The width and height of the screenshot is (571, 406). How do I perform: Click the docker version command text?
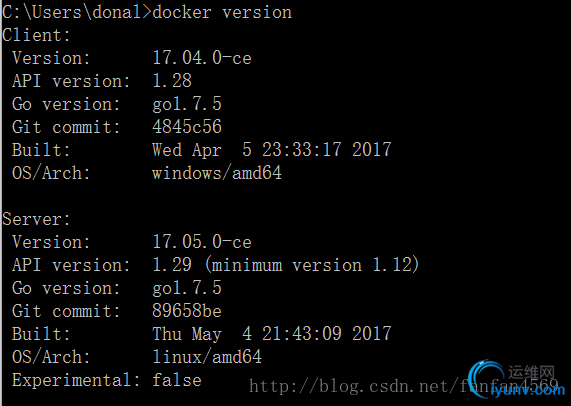[222, 12]
